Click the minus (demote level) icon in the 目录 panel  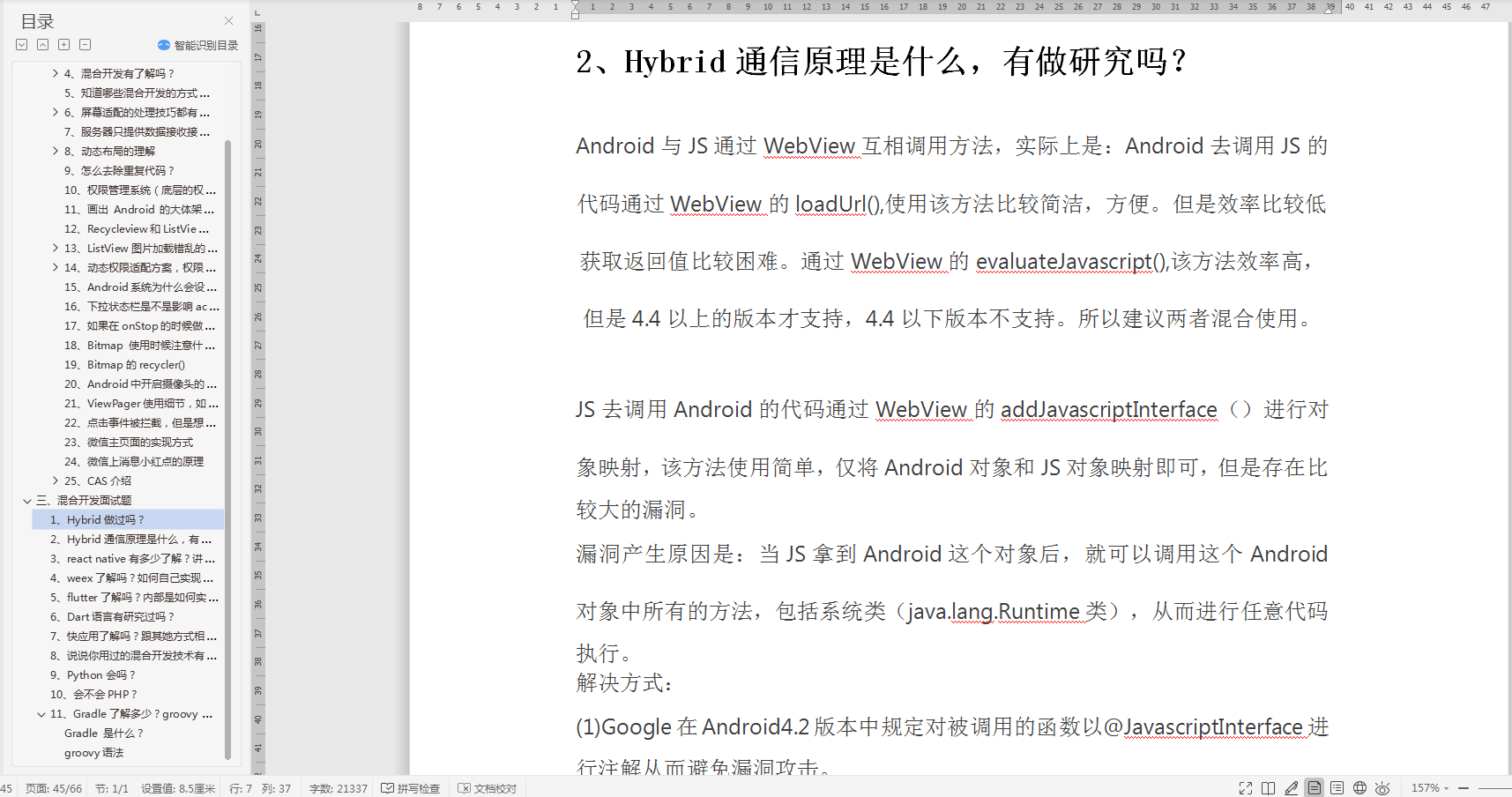85,45
